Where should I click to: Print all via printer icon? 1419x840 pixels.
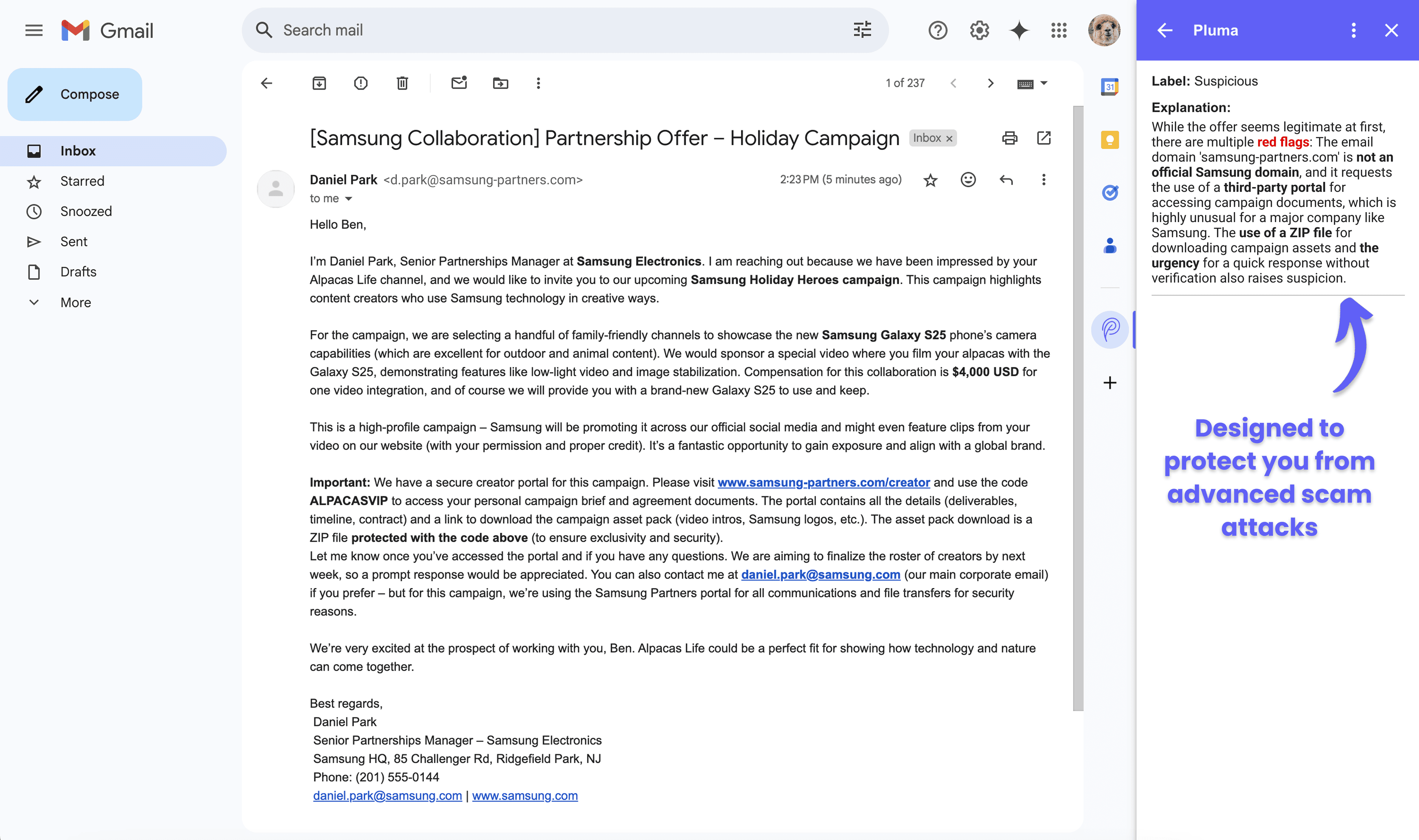point(1010,138)
